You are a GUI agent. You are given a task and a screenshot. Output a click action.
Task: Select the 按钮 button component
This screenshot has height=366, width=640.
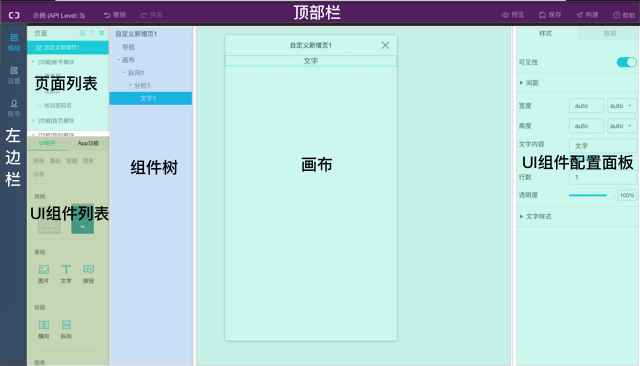click(89, 274)
